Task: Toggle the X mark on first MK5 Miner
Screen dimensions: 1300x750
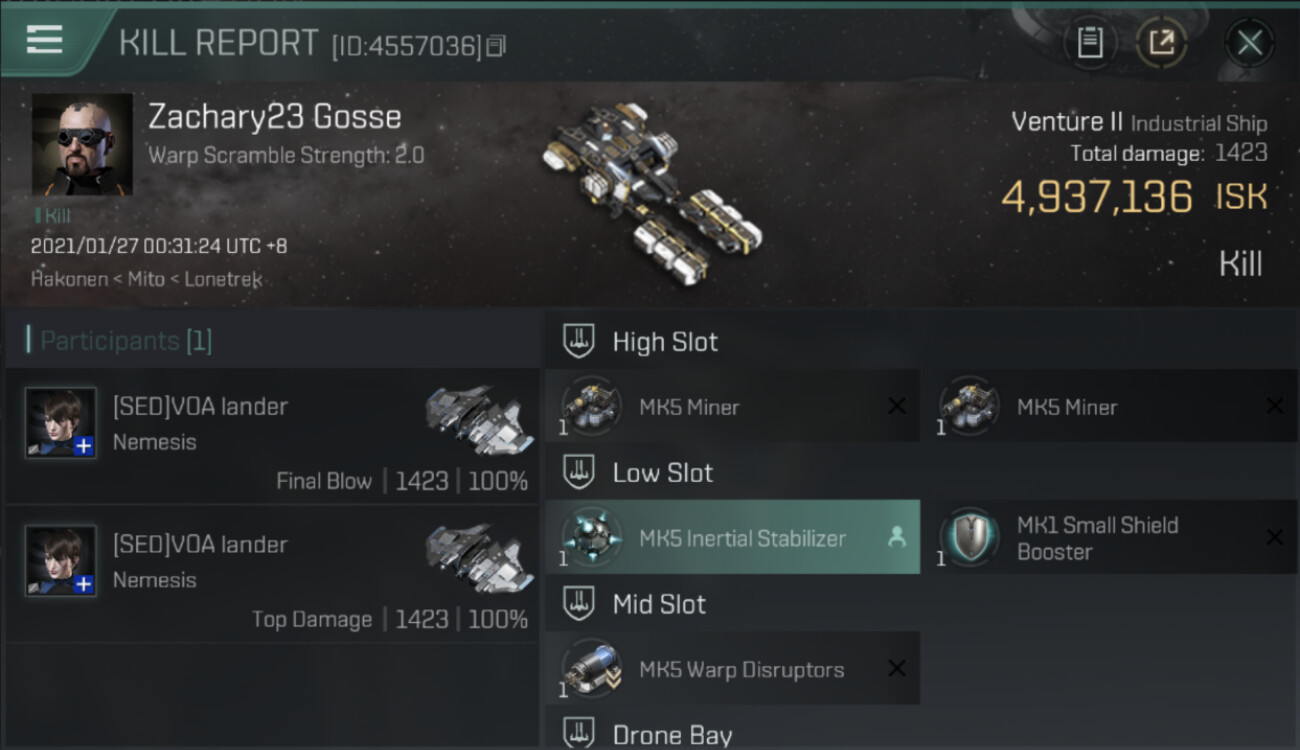Action: [897, 406]
